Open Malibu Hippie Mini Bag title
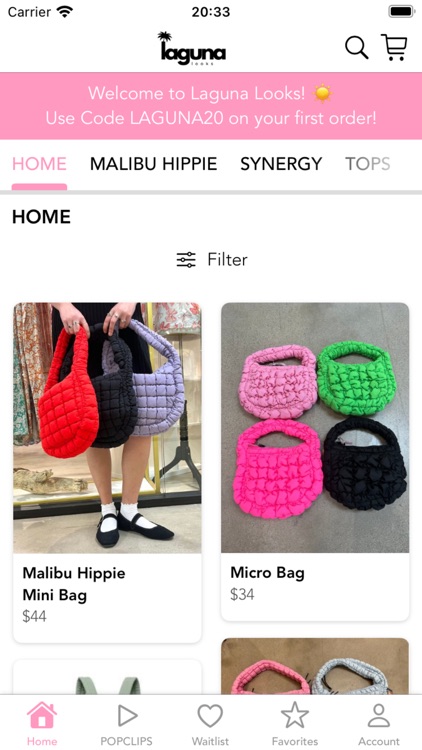 (x=74, y=584)
